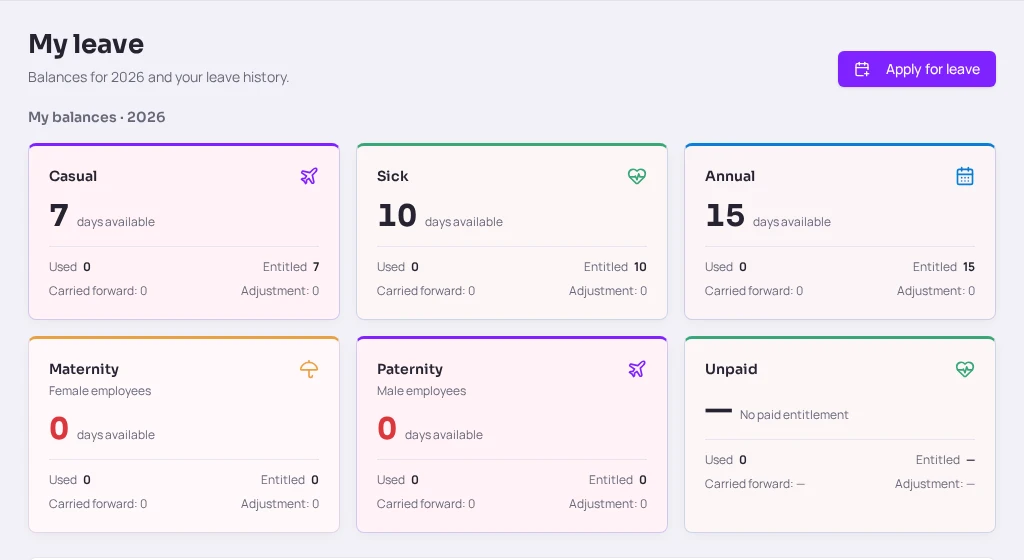Screen dimensions: 1024x560
Task: Click the My leave page heading
Action: [86, 44]
